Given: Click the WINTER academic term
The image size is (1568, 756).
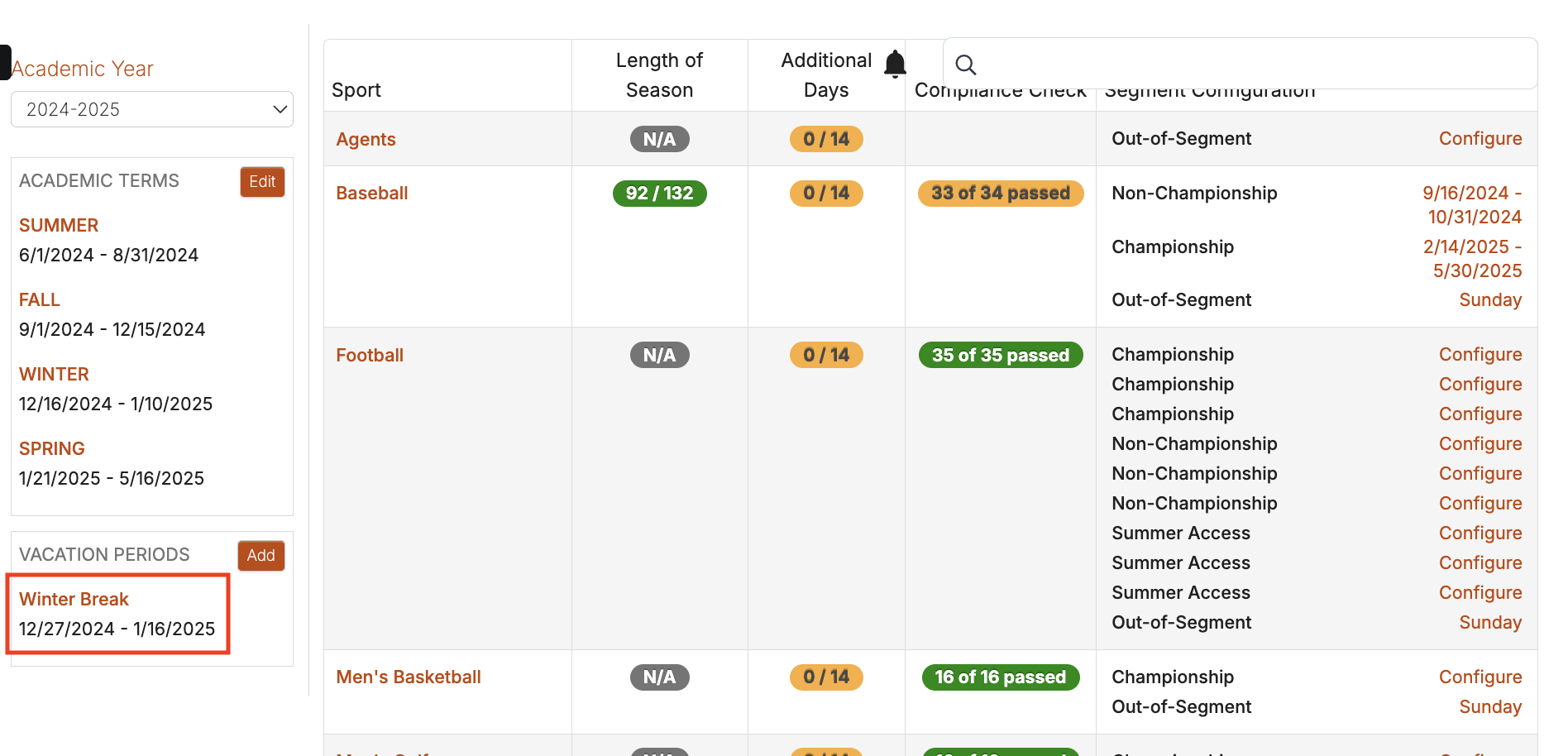Looking at the screenshot, I should tap(54, 374).
